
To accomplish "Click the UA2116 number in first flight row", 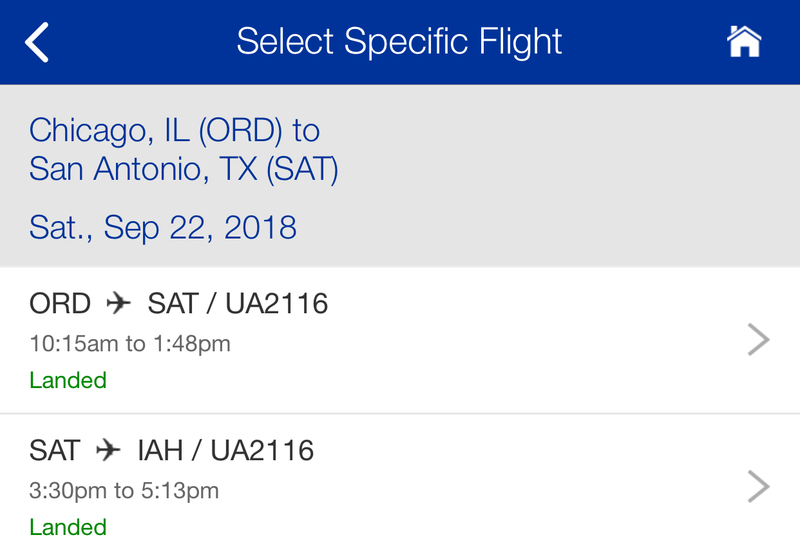I will (277, 304).
